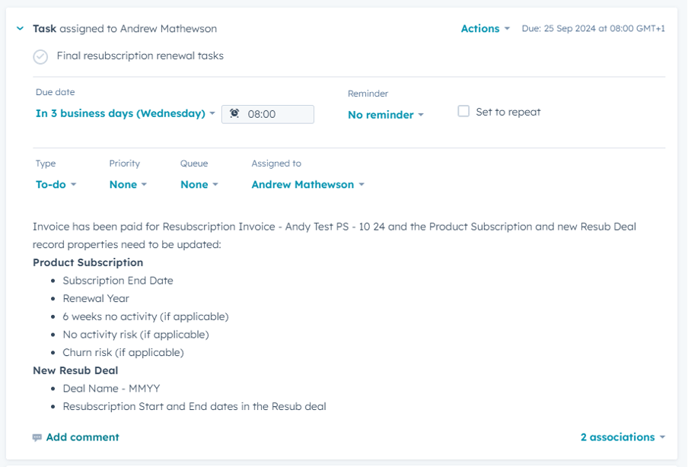Click the comment speech bubble icon

(x=37, y=438)
